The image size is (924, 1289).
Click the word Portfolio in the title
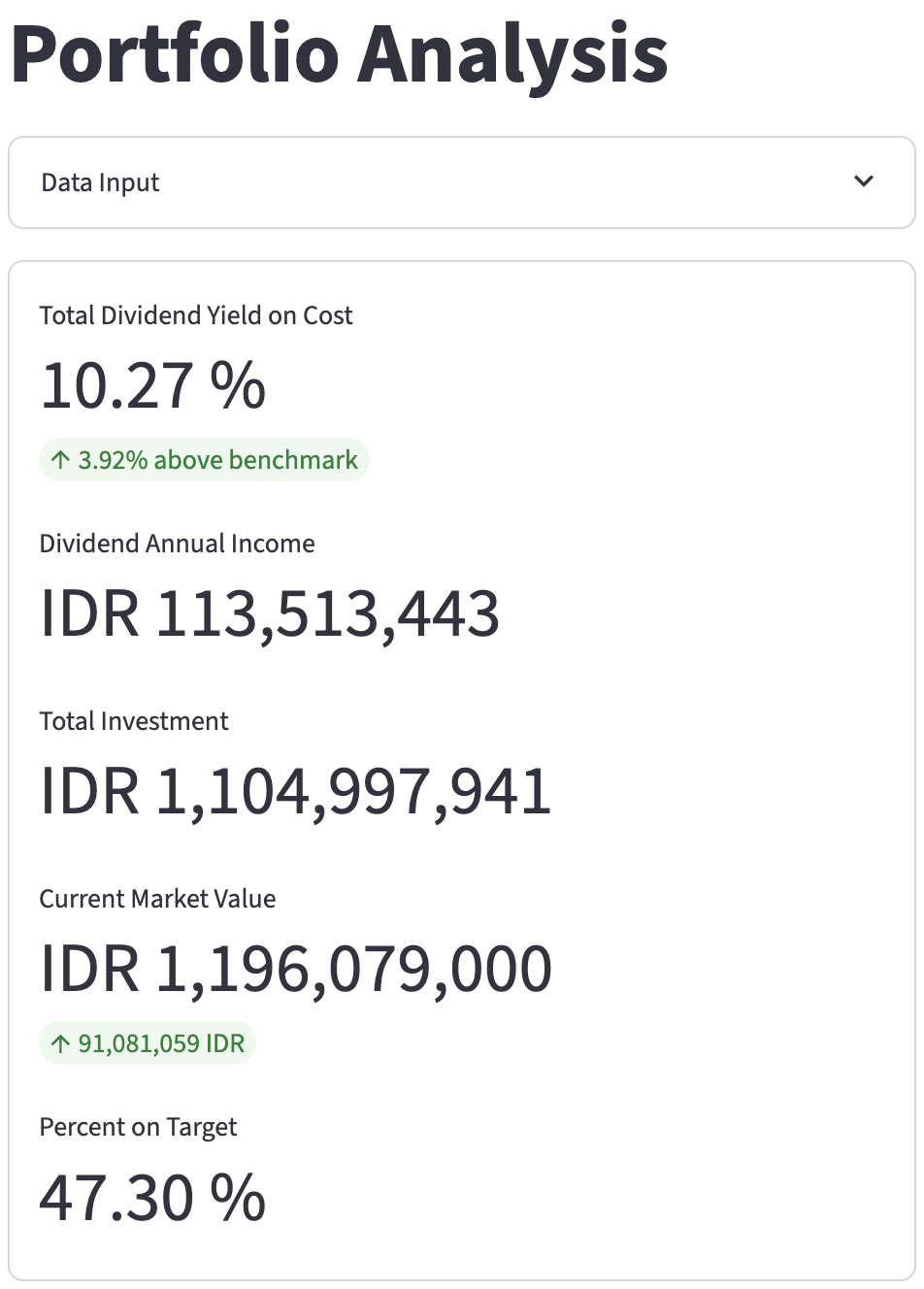tap(175, 53)
